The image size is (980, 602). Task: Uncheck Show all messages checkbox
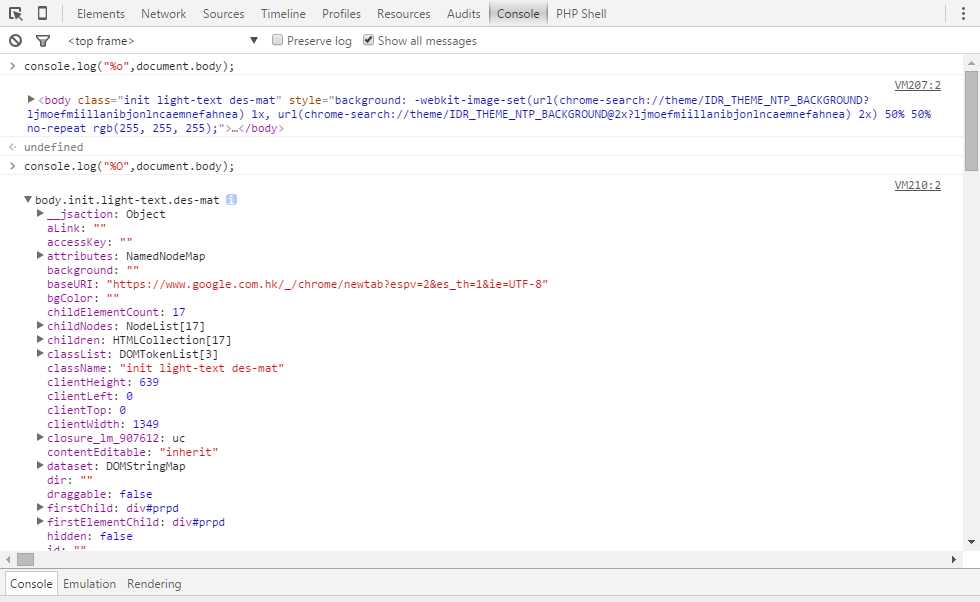369,40
